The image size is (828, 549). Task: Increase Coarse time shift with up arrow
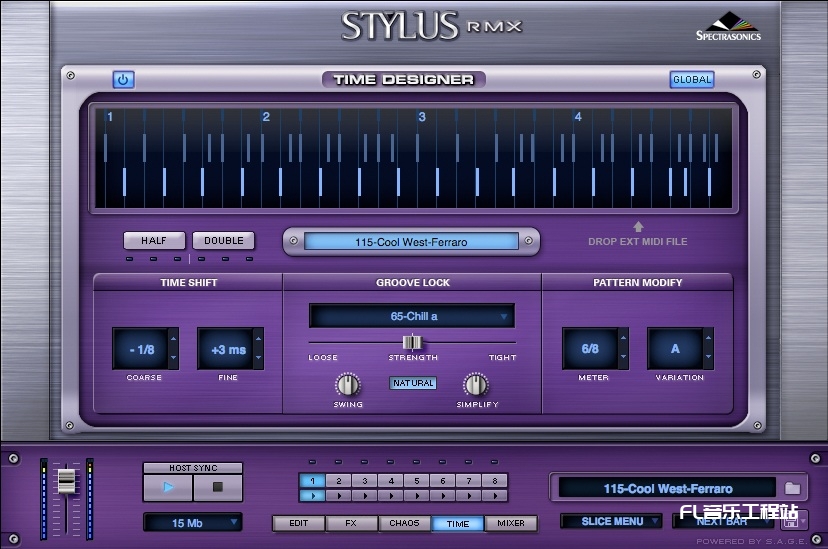(173, 338)
